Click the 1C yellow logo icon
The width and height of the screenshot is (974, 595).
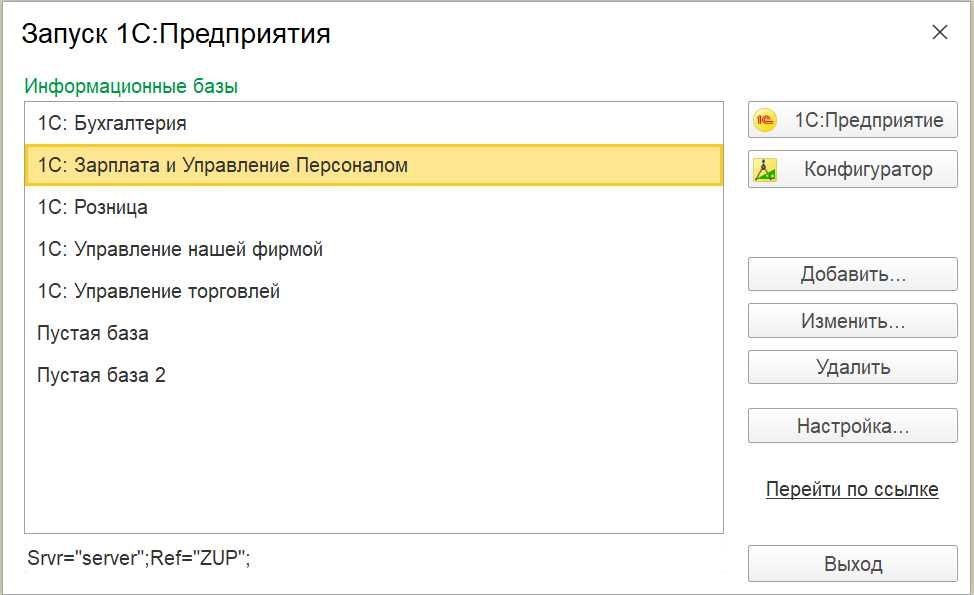765,120
